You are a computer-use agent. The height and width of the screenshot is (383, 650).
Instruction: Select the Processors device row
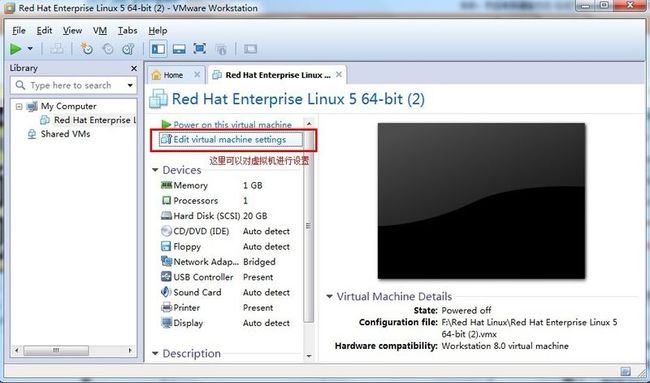[x=227, y=201]
